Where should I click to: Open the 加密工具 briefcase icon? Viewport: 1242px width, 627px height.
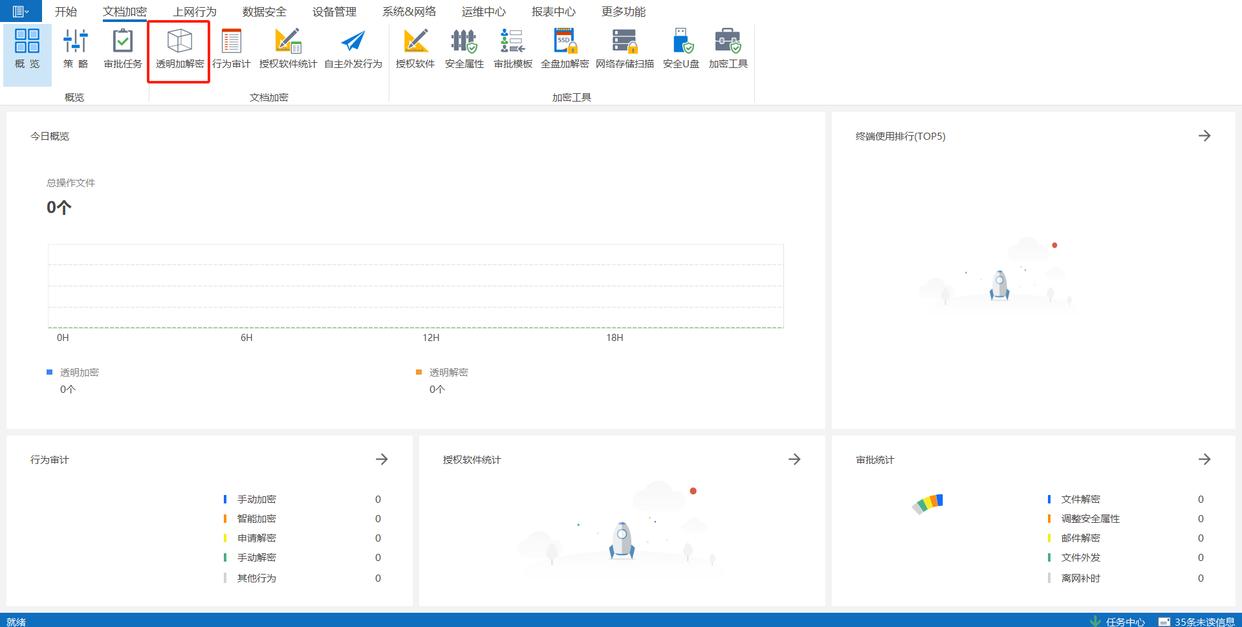coord(728,49)
